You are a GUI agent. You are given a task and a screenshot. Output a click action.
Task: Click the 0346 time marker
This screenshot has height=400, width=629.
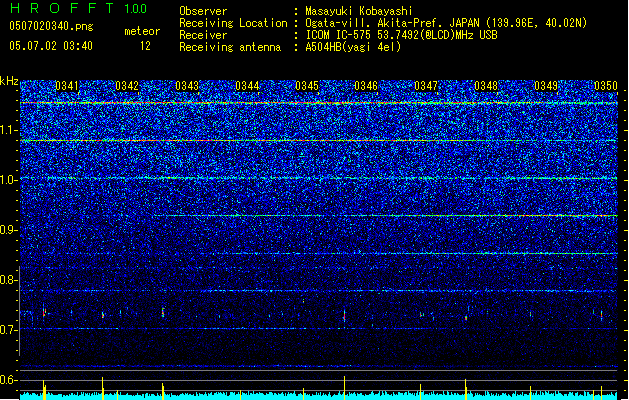point(366,86)
